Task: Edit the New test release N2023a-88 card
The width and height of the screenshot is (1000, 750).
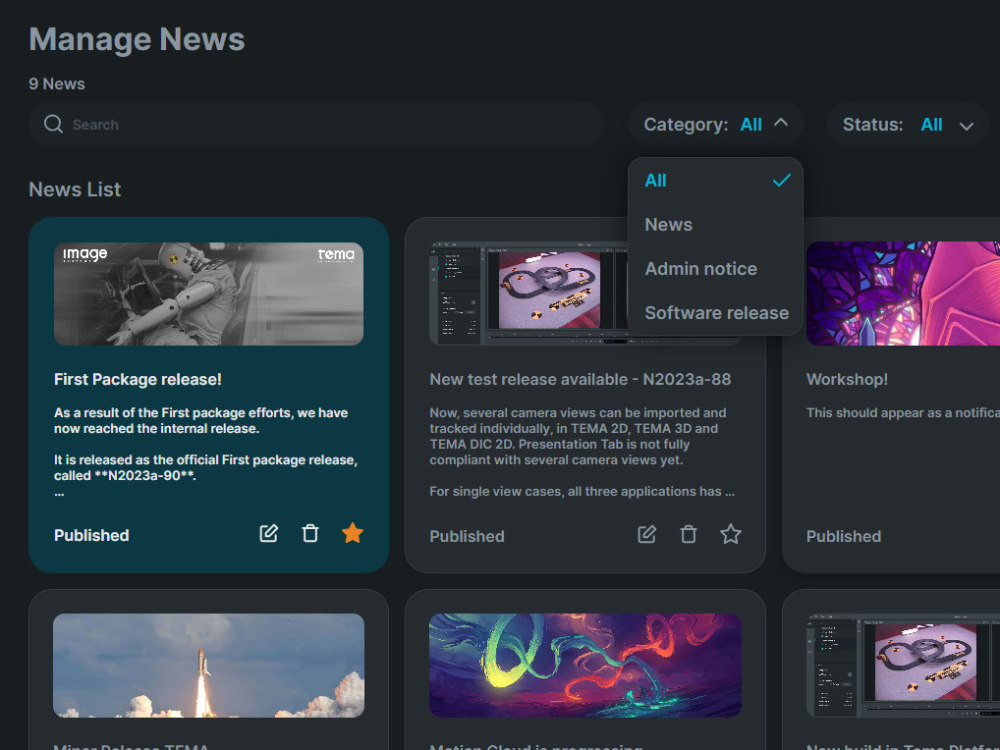Action: 647,534
